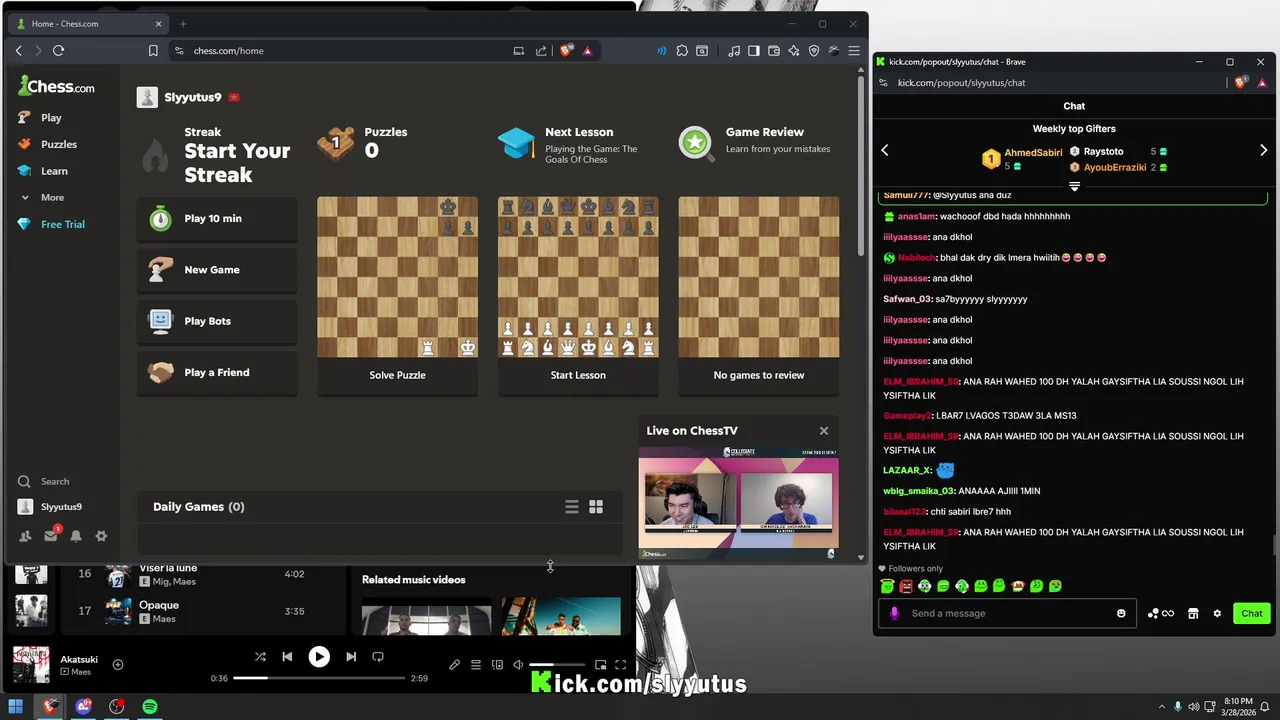Show previous Weekly top Gifters in chat
This screenshot has height=720, width=1280.
(885, 150)
